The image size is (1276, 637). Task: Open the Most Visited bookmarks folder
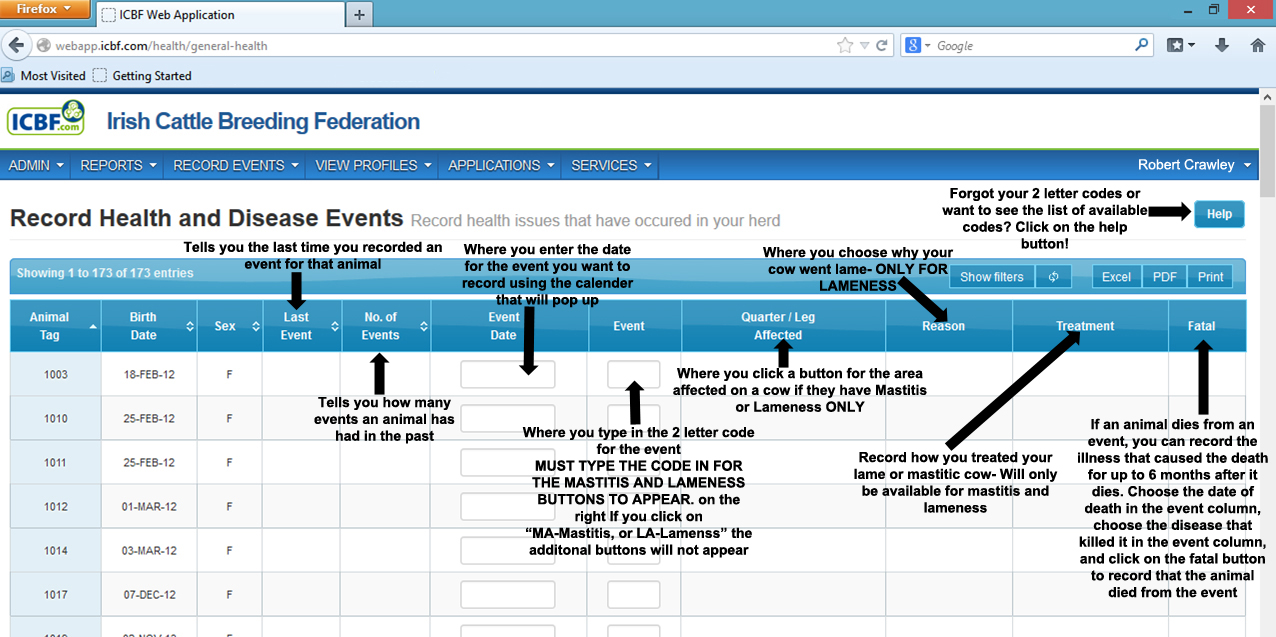tap(44, 76)
